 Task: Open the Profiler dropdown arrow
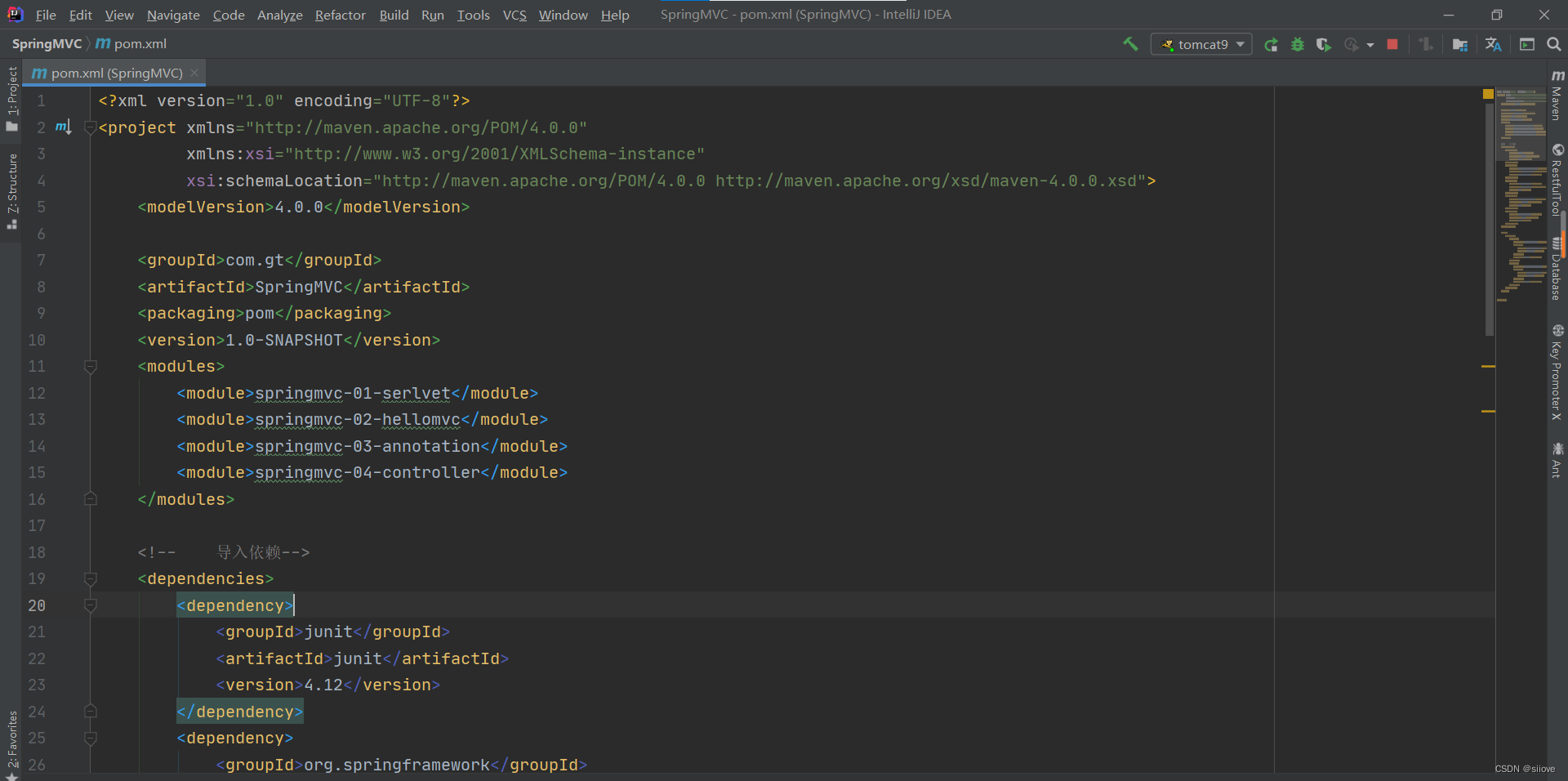pos(1368,43)
